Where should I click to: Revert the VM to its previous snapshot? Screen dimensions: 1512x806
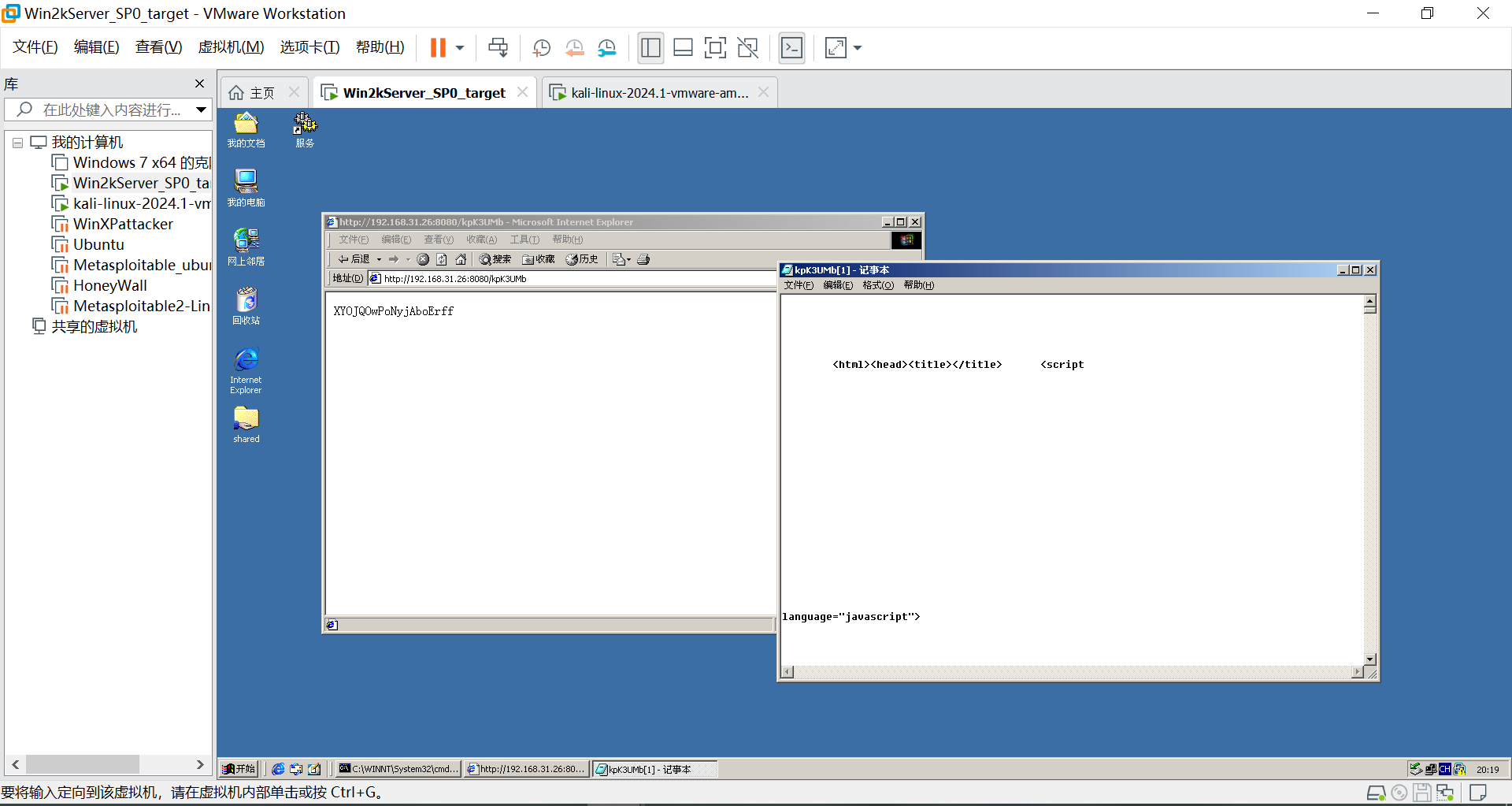pos(574,48)
